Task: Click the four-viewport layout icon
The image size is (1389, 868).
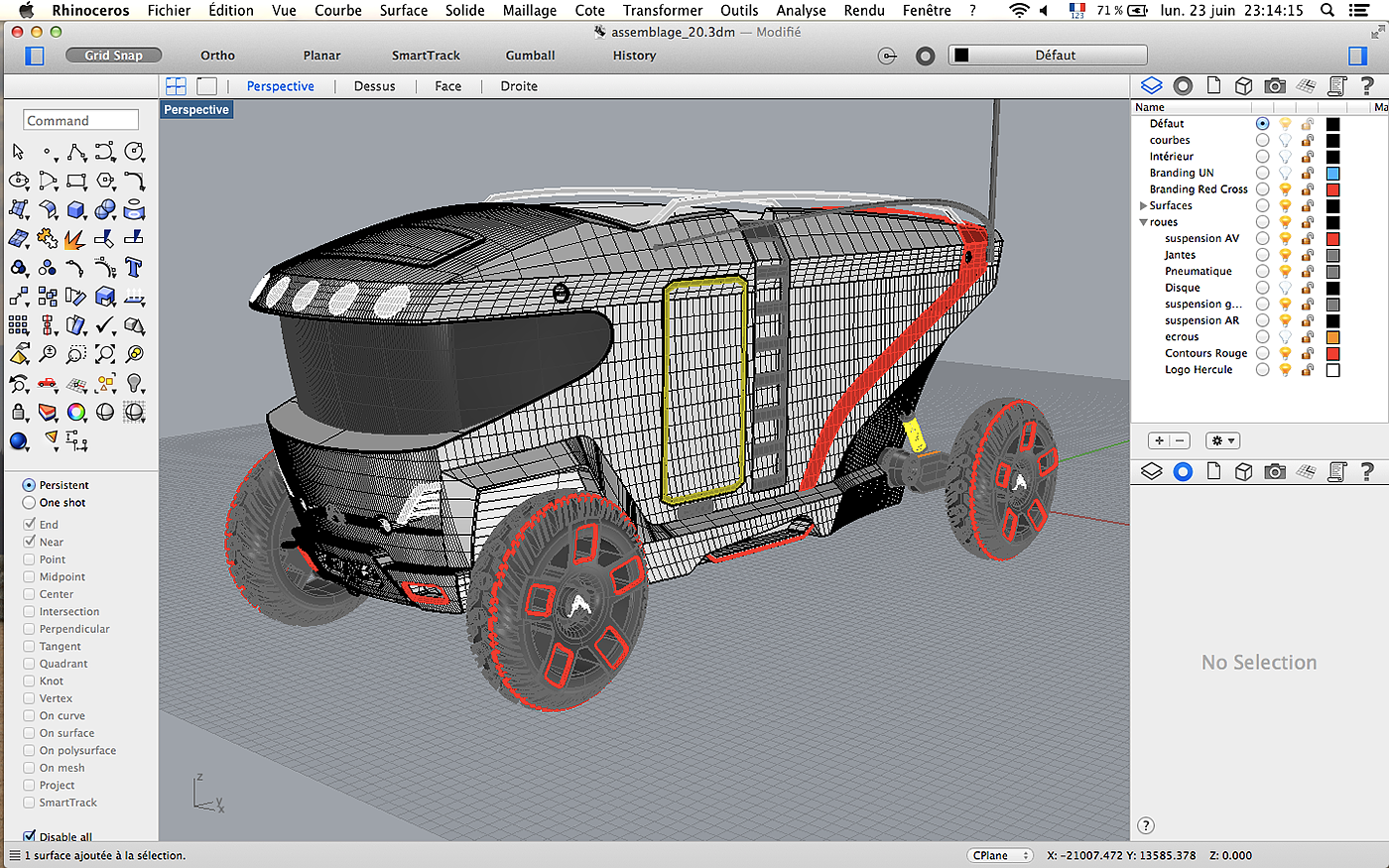Action: (x=176, y=86)
